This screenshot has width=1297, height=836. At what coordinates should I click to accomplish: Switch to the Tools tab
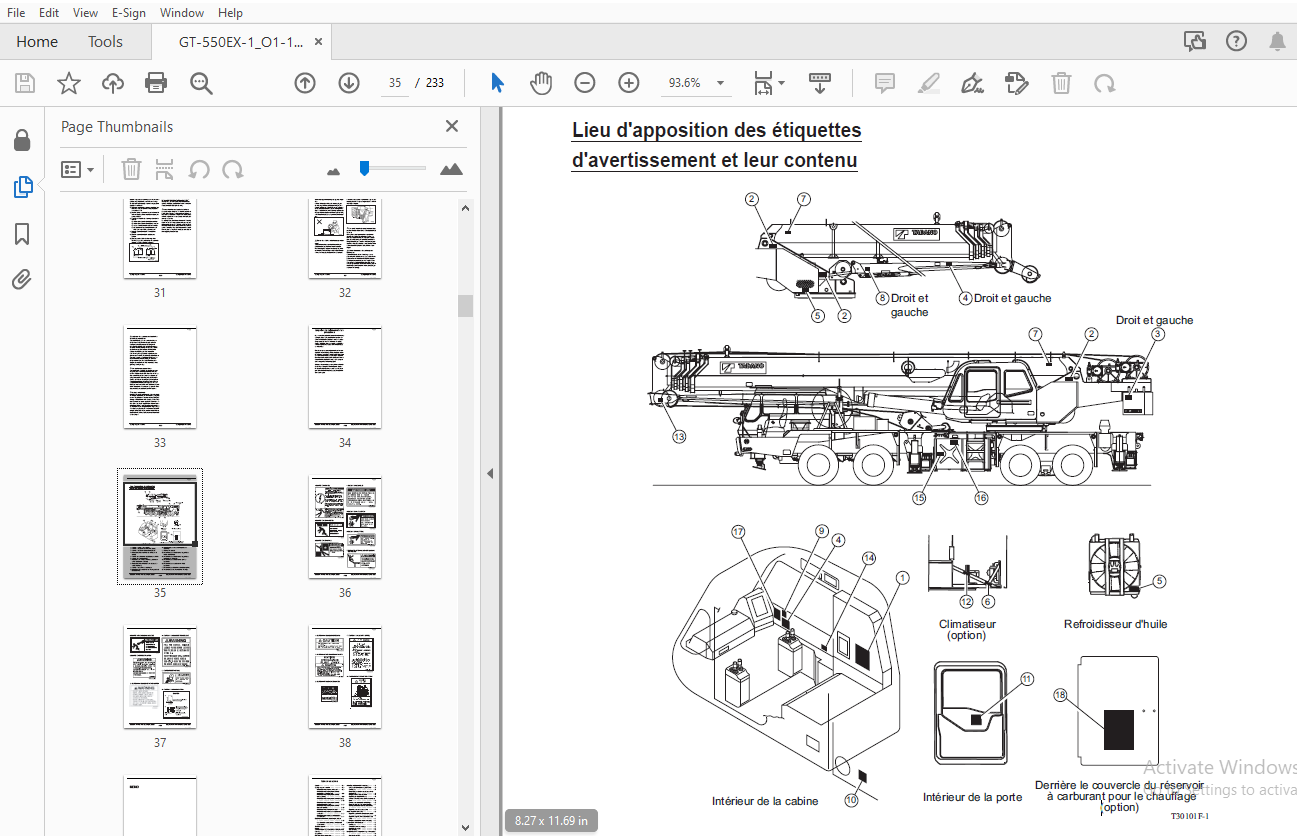105,41
